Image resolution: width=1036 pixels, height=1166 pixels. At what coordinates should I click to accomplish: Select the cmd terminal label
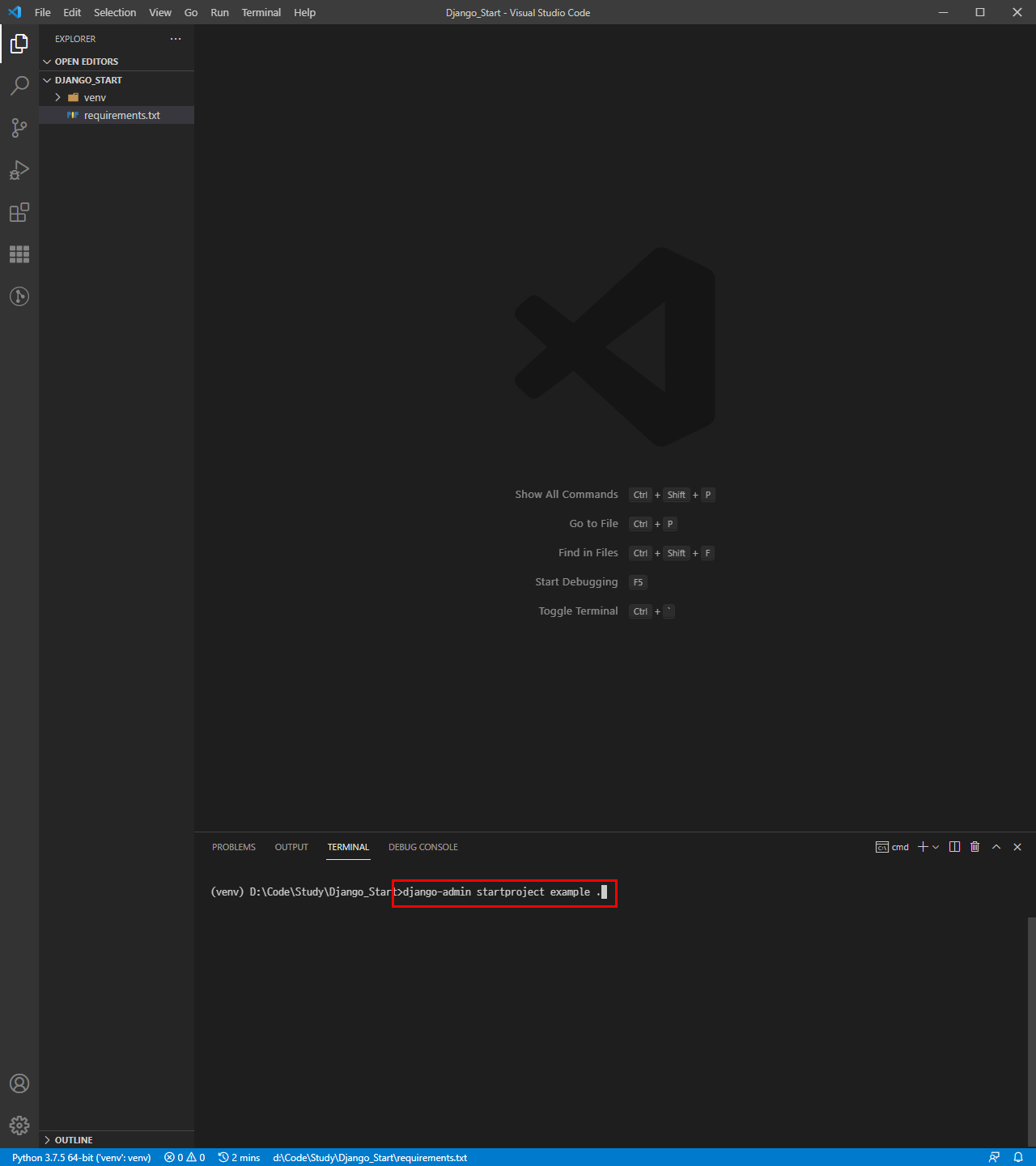pos(892,847)
